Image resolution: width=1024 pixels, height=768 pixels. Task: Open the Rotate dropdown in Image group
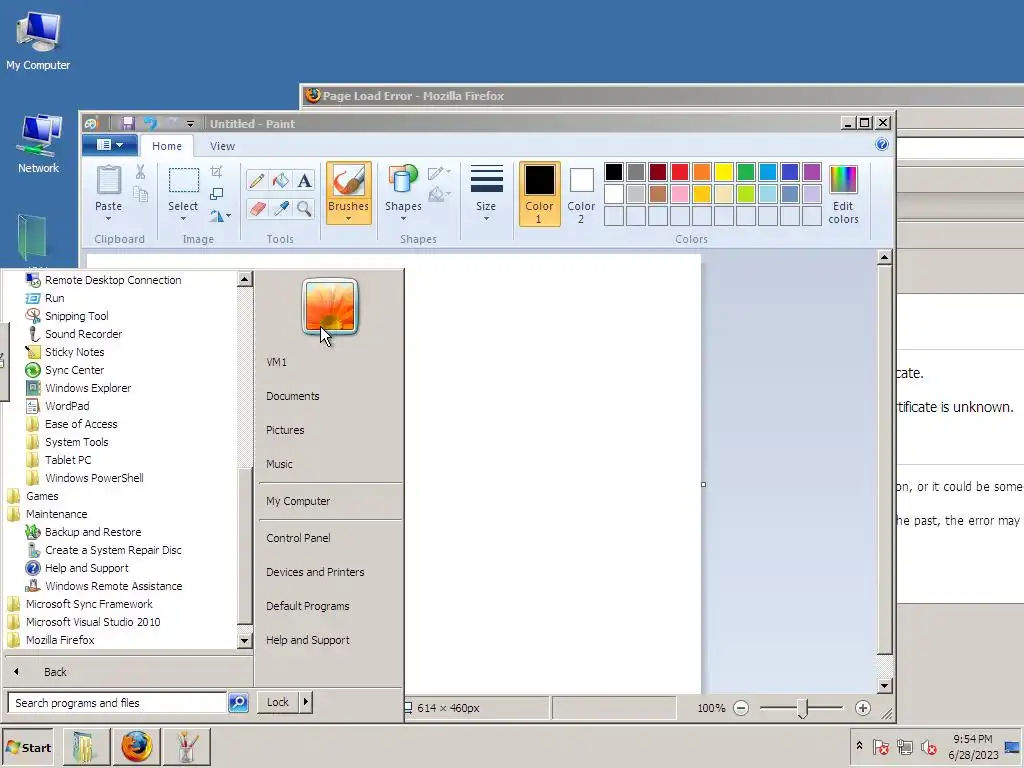coord(221,216)
